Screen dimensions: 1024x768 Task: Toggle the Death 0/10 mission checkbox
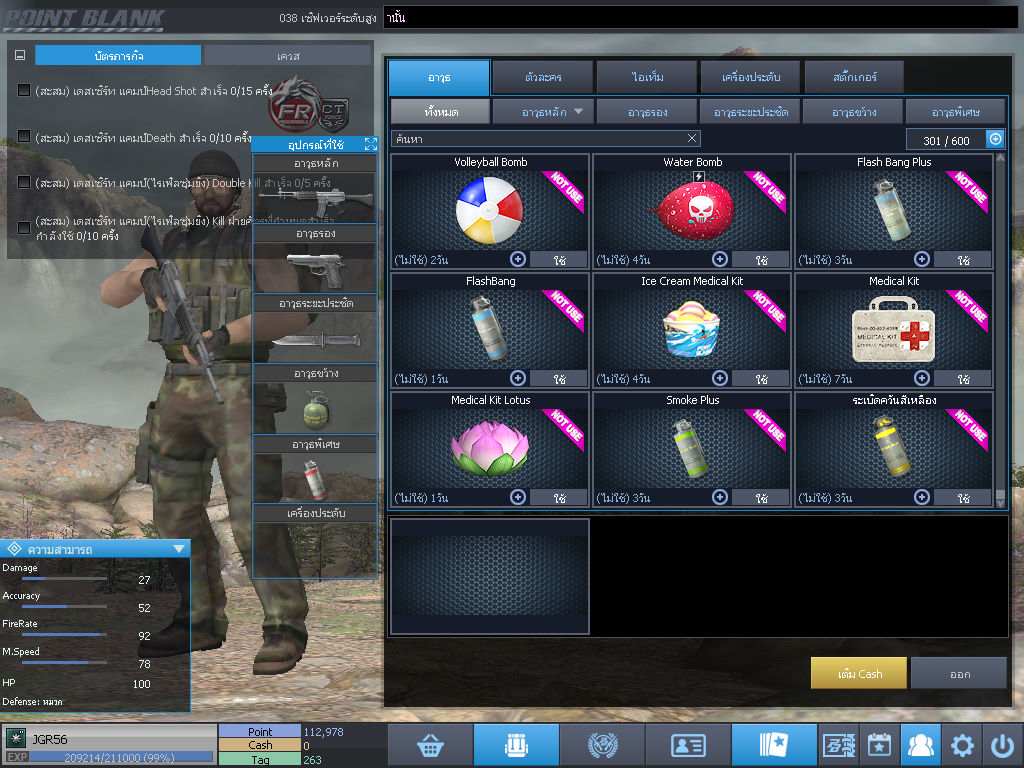24,136
